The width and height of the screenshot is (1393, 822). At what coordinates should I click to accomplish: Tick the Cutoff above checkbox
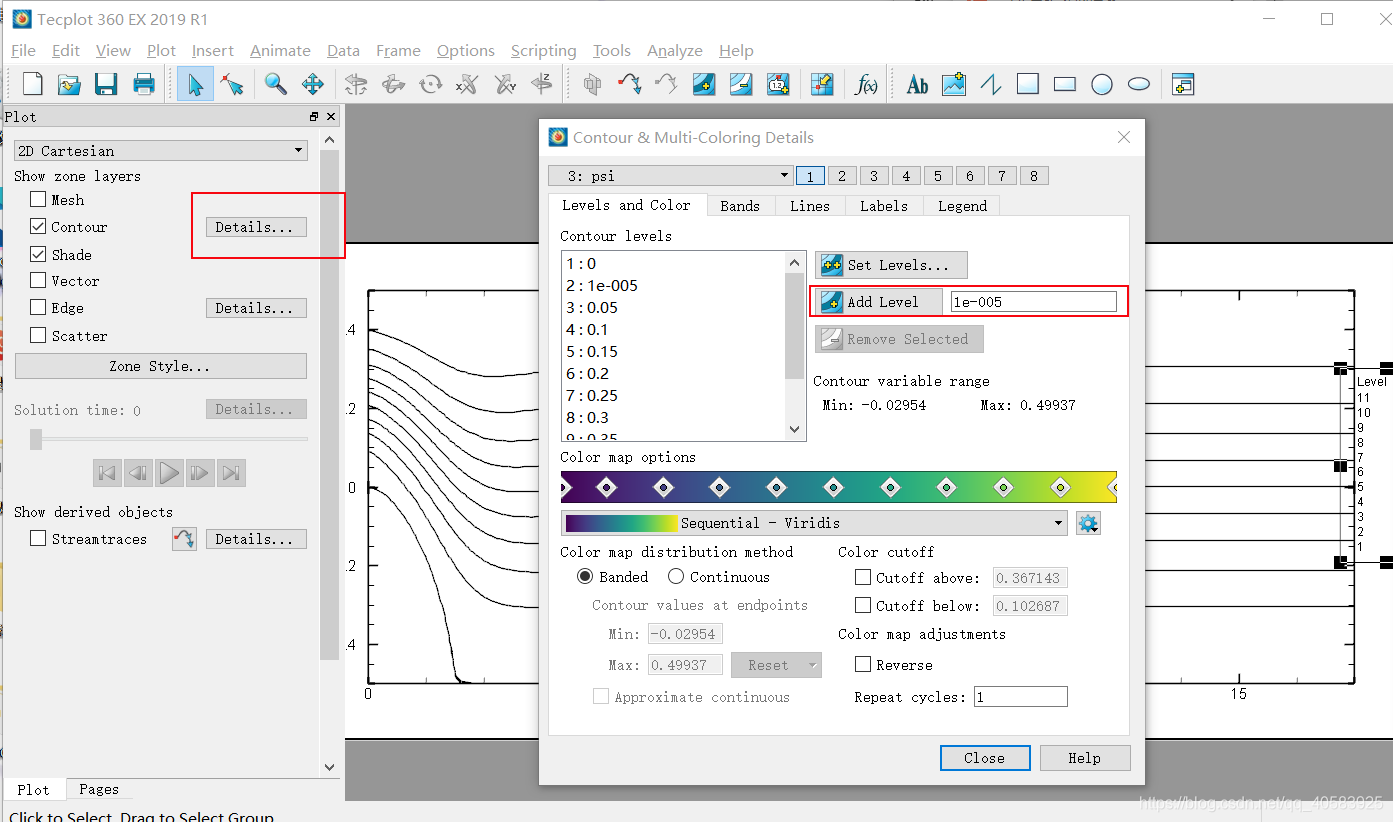tap(863, 578)
